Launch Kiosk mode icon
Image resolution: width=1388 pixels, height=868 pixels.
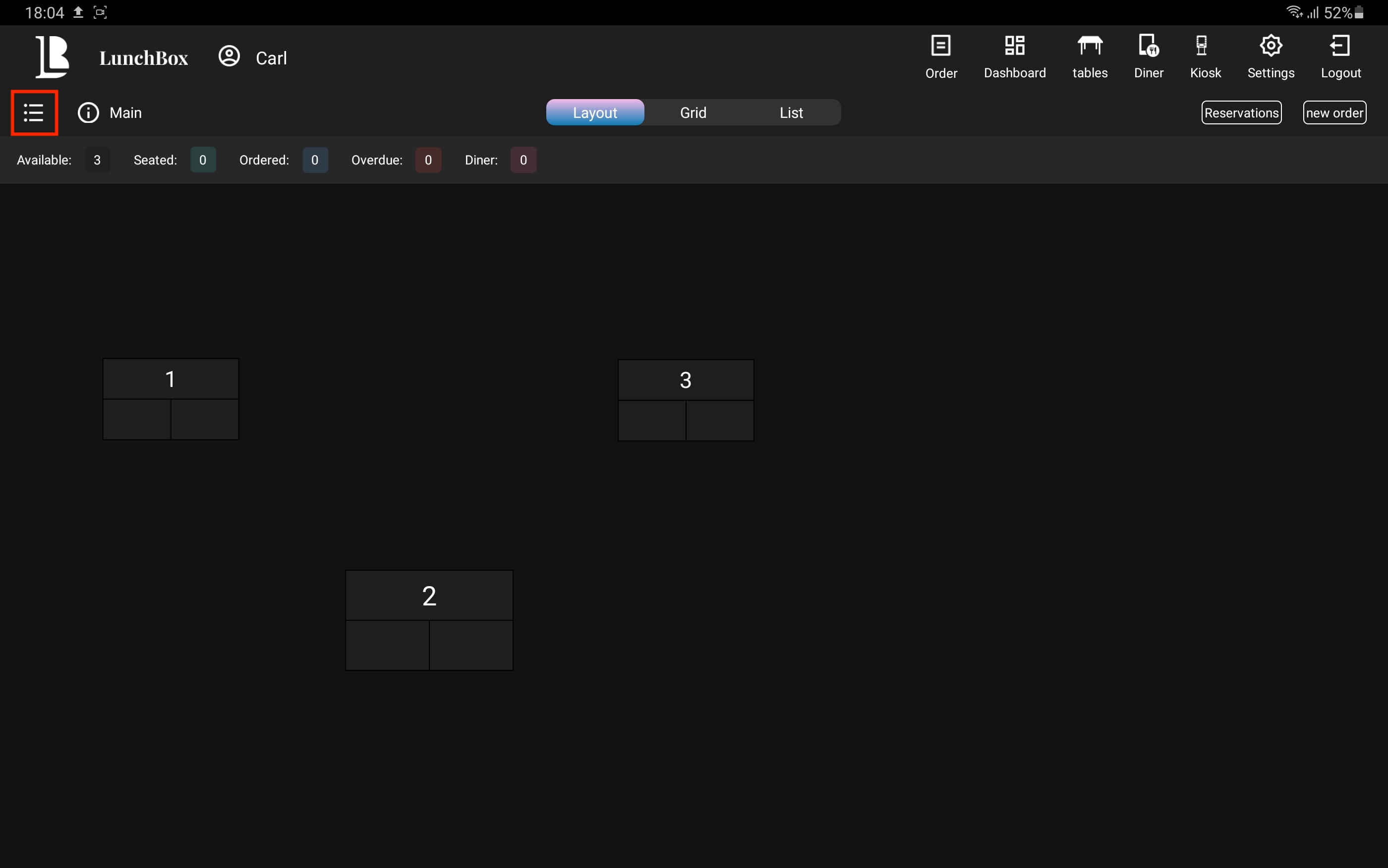tap(1202, 46)
